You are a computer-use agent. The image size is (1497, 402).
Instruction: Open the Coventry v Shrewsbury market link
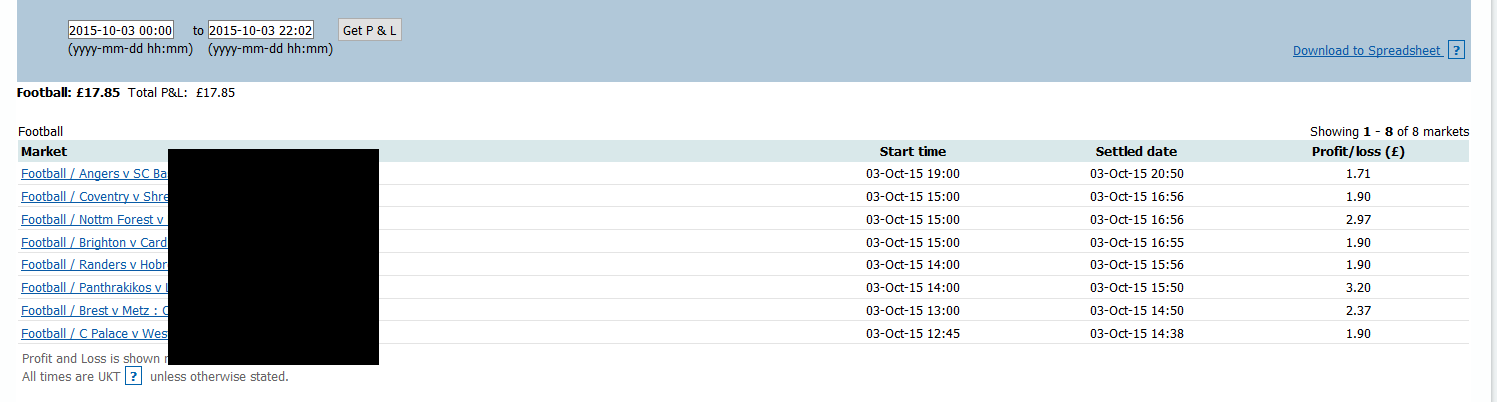point(93,197)
